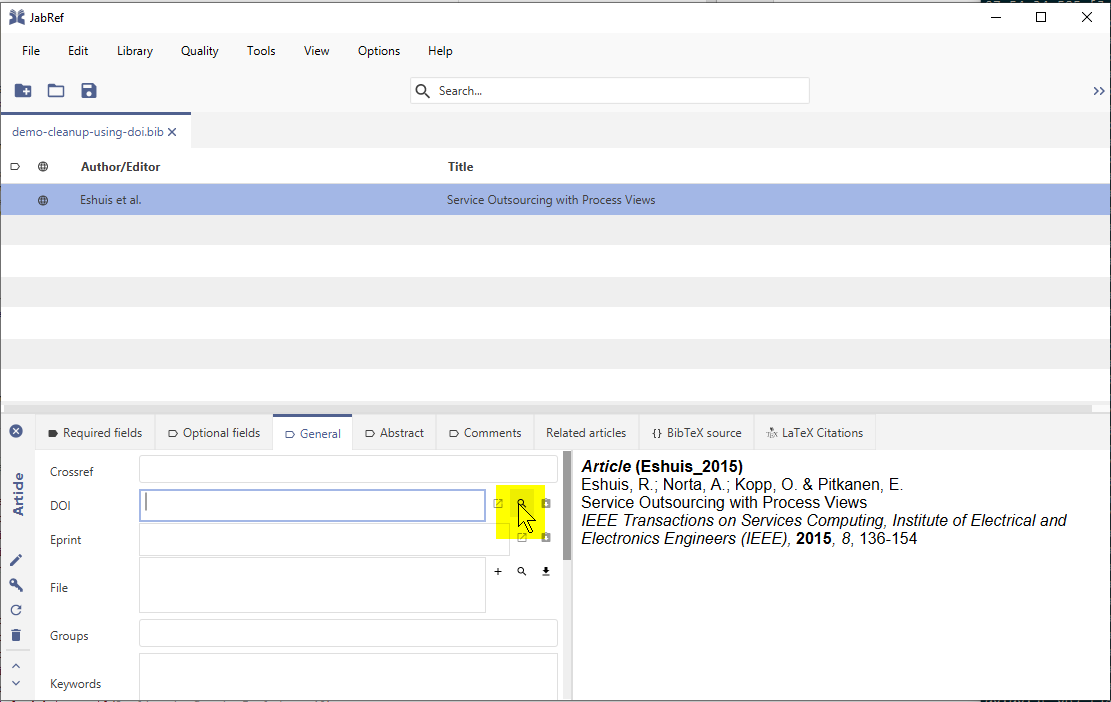Add a file with the plus icon
This screenshot has width=1111, height=702.
[497, 571]
